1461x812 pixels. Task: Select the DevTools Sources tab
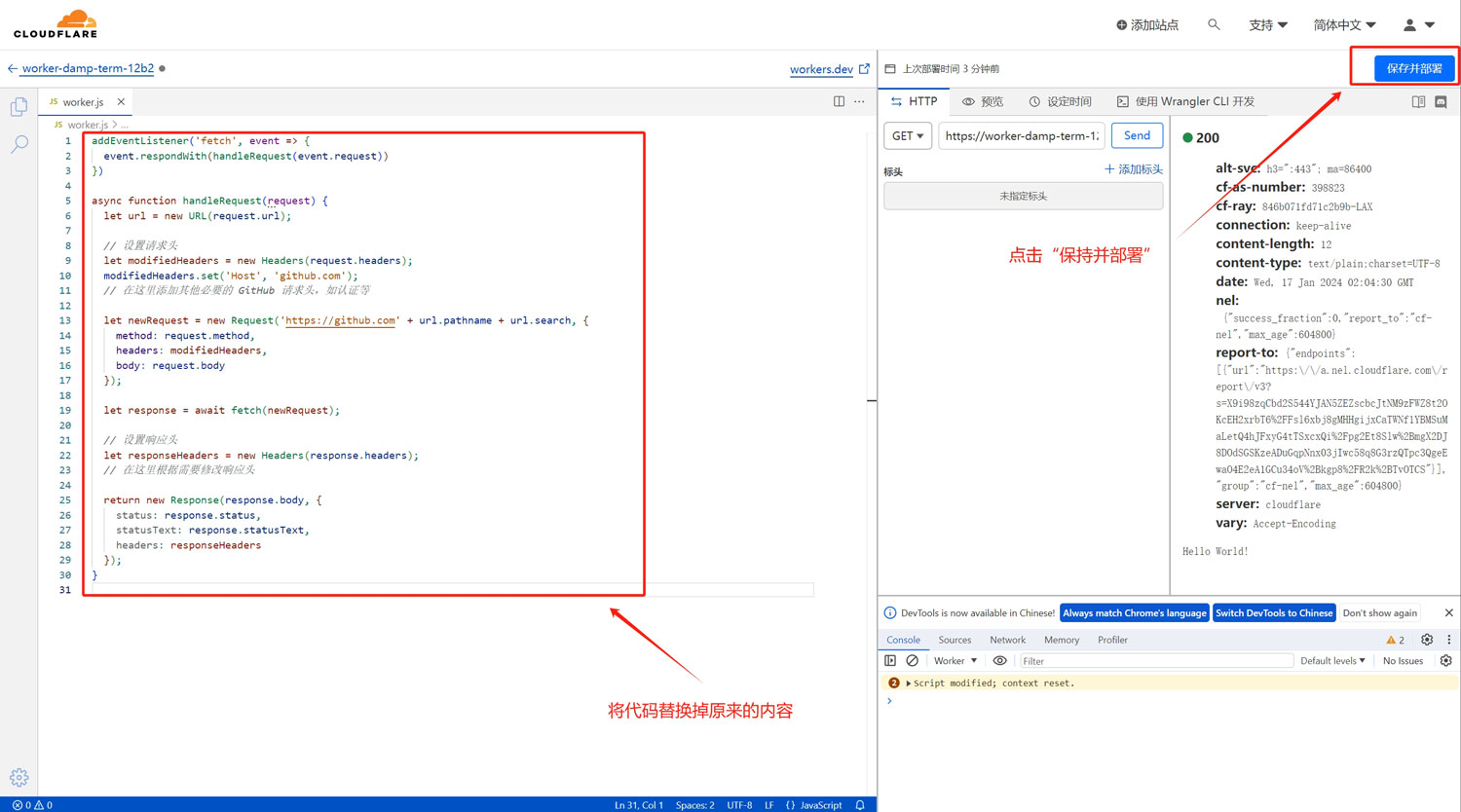[955, 640]
